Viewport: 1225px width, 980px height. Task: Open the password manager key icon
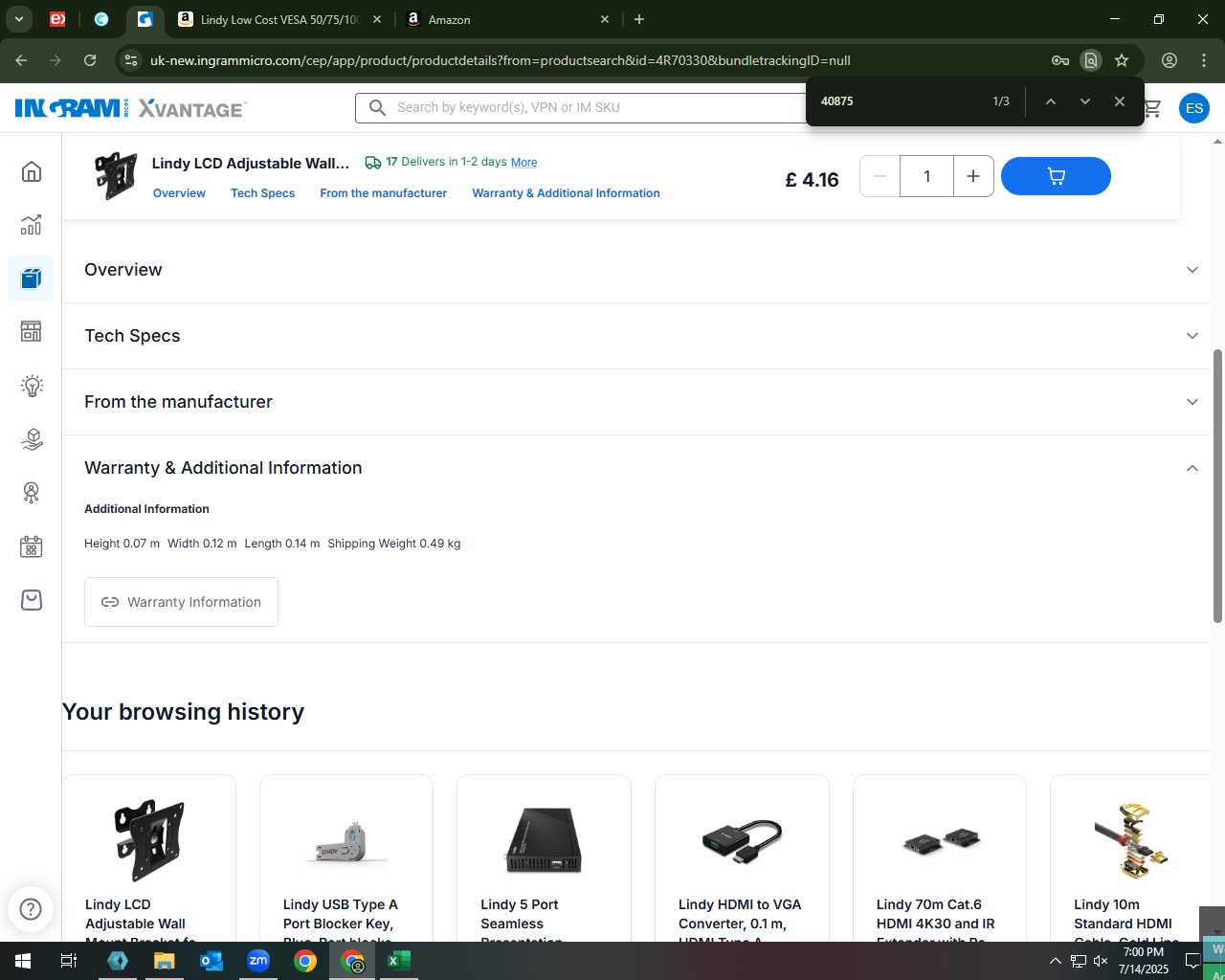click(x=1060, y=60)
